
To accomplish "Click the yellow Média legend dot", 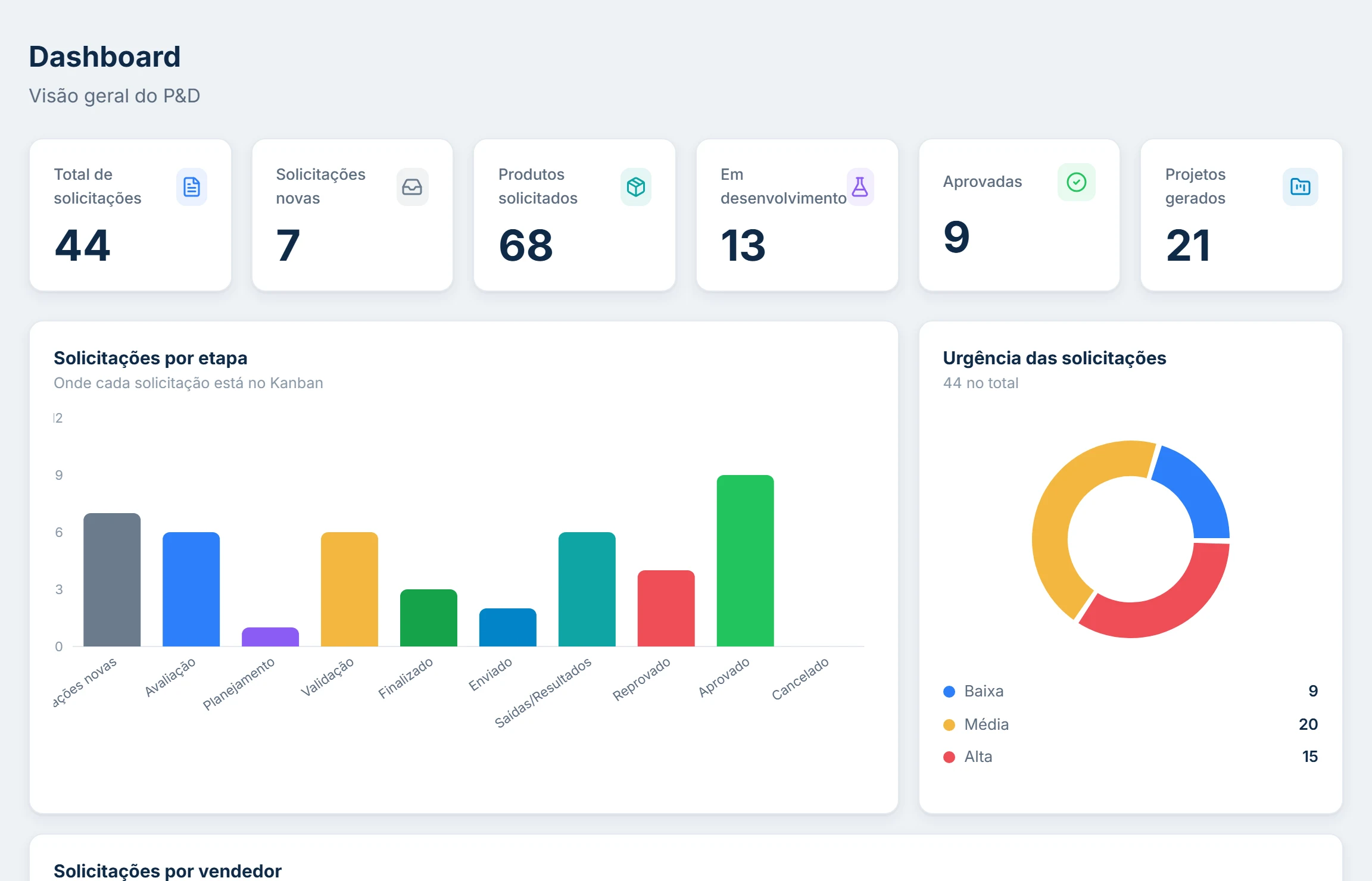I will coord(949,724).
